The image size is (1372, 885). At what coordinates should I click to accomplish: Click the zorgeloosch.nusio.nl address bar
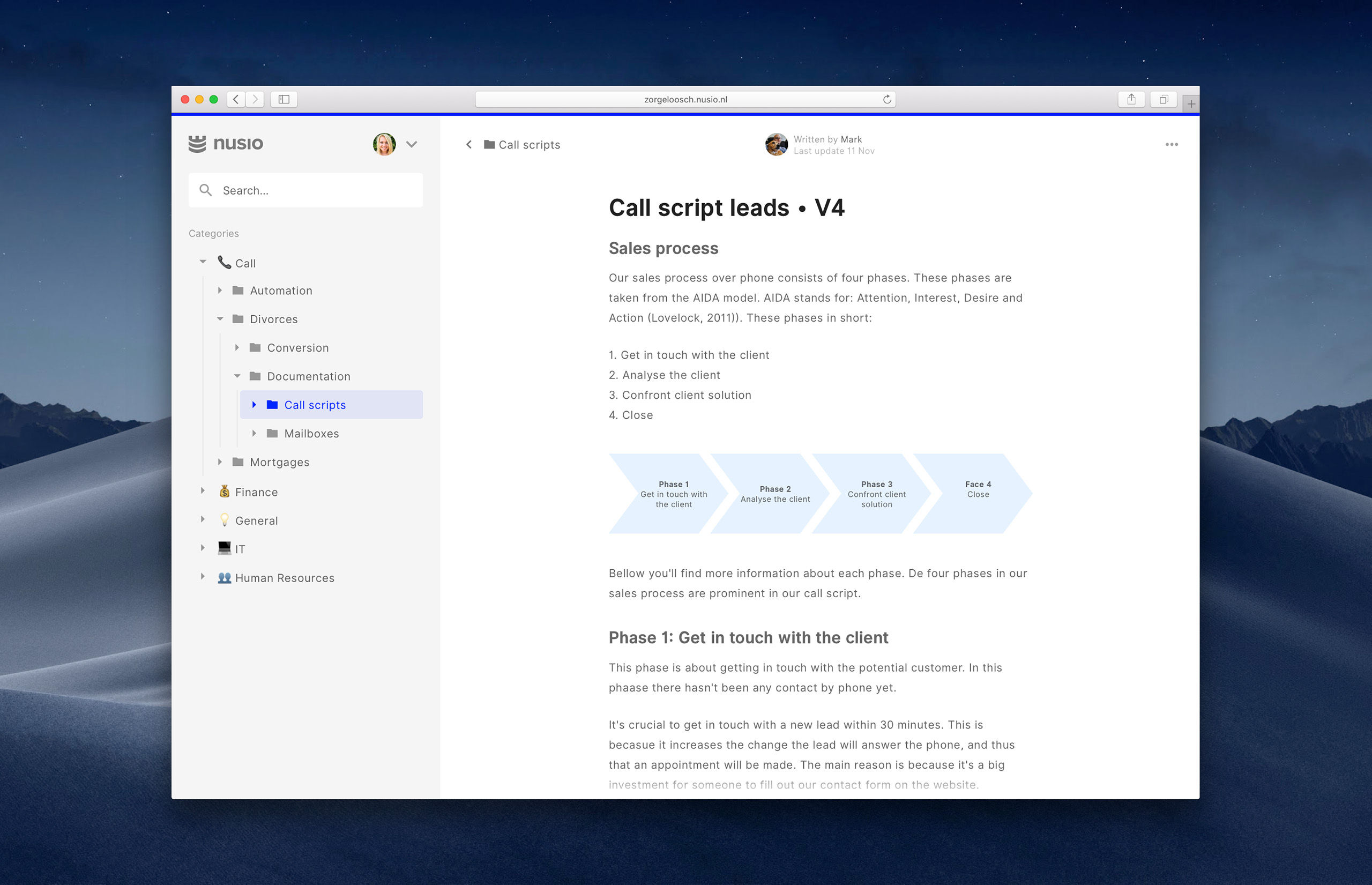[685, 99]
